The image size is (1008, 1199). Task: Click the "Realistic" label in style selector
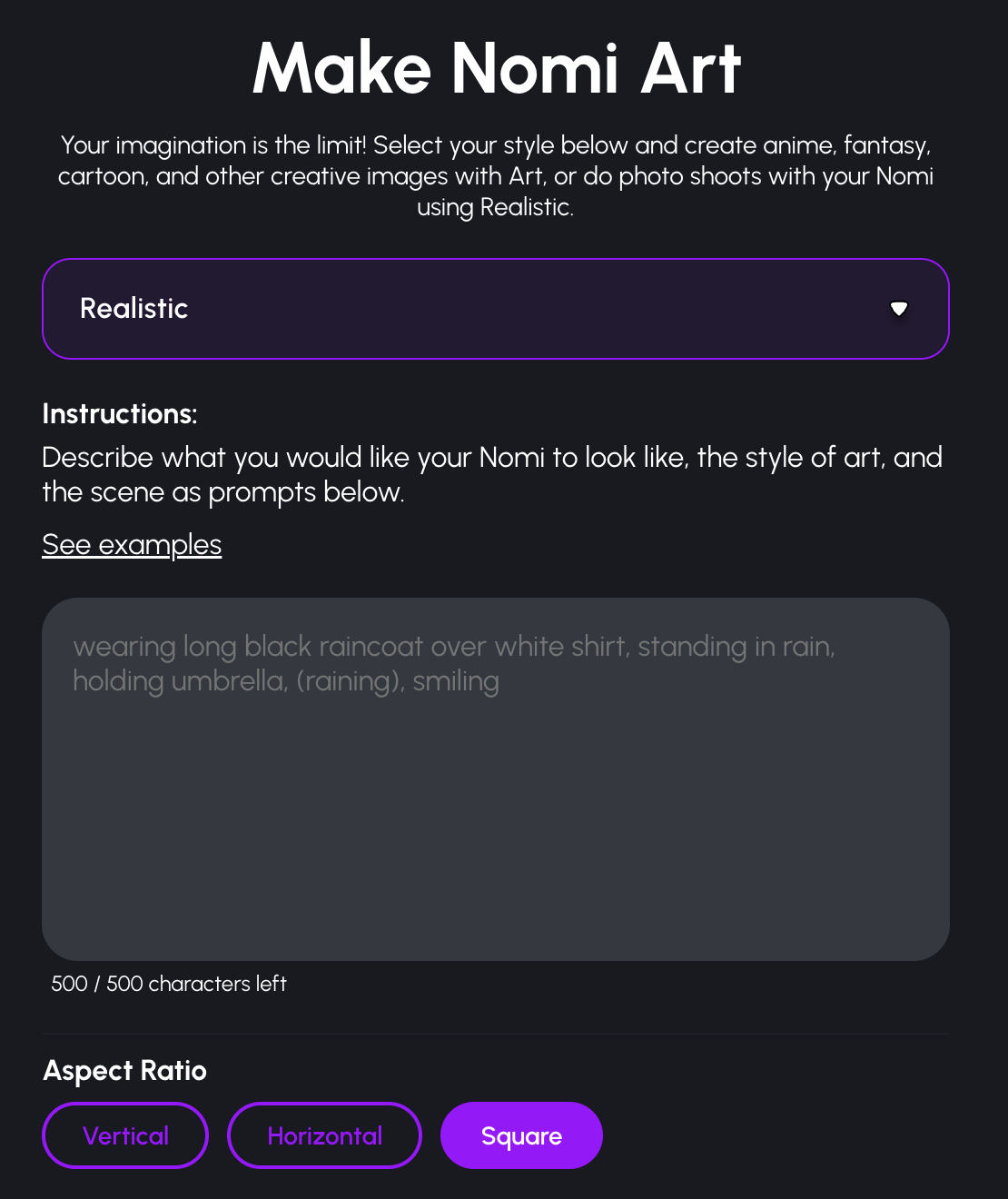point(134,309)
